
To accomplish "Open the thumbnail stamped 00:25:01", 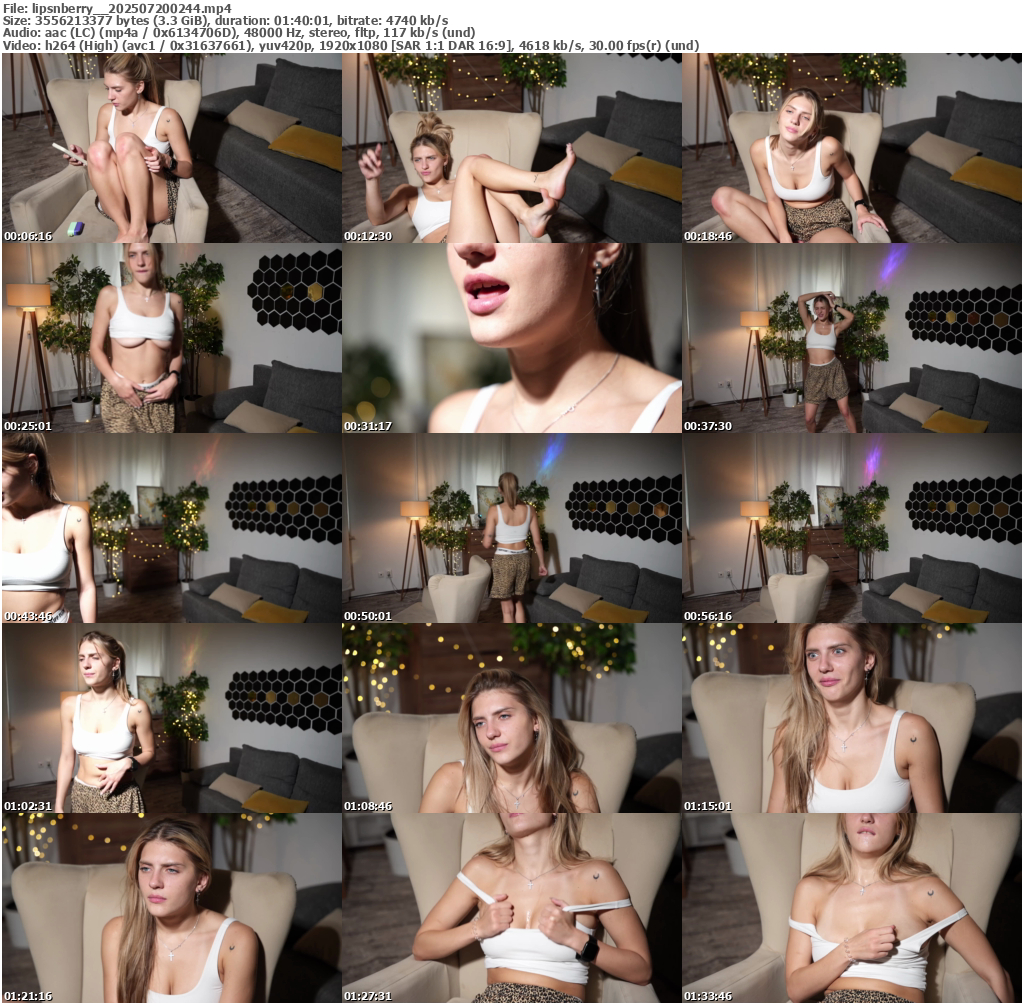I will (172, 338).
